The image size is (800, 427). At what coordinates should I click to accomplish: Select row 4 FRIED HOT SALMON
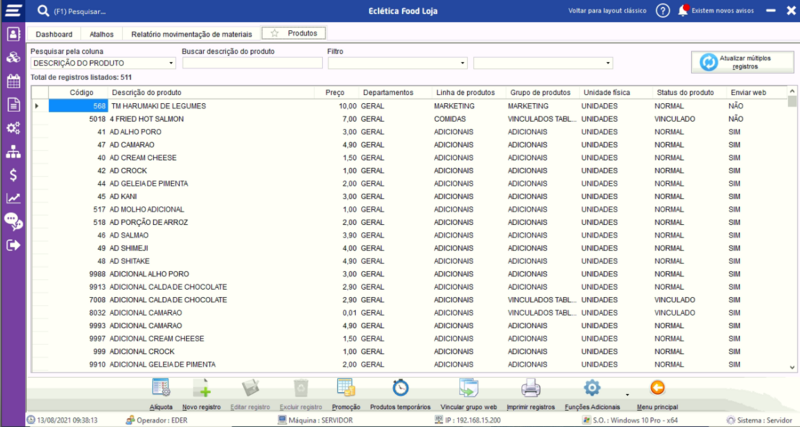tap(409, 119)
